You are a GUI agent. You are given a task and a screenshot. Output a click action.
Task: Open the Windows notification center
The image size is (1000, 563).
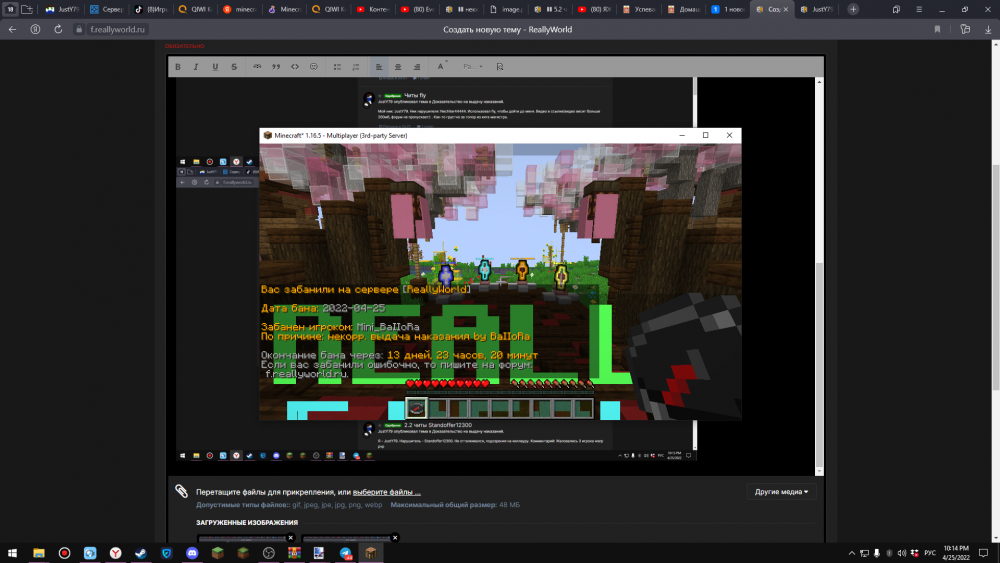983,553
